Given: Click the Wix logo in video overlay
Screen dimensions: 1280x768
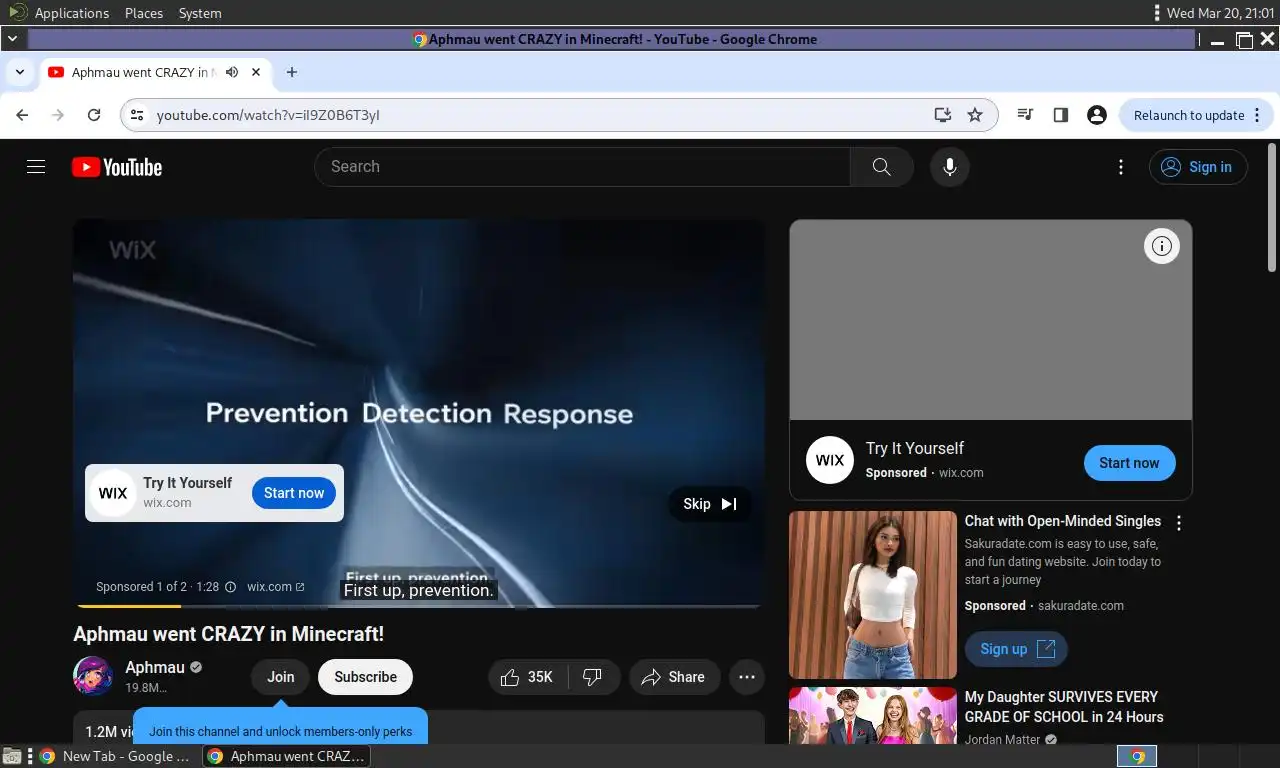Looking at the screenshot, I should pyautogui.click(x=113, y=493).
